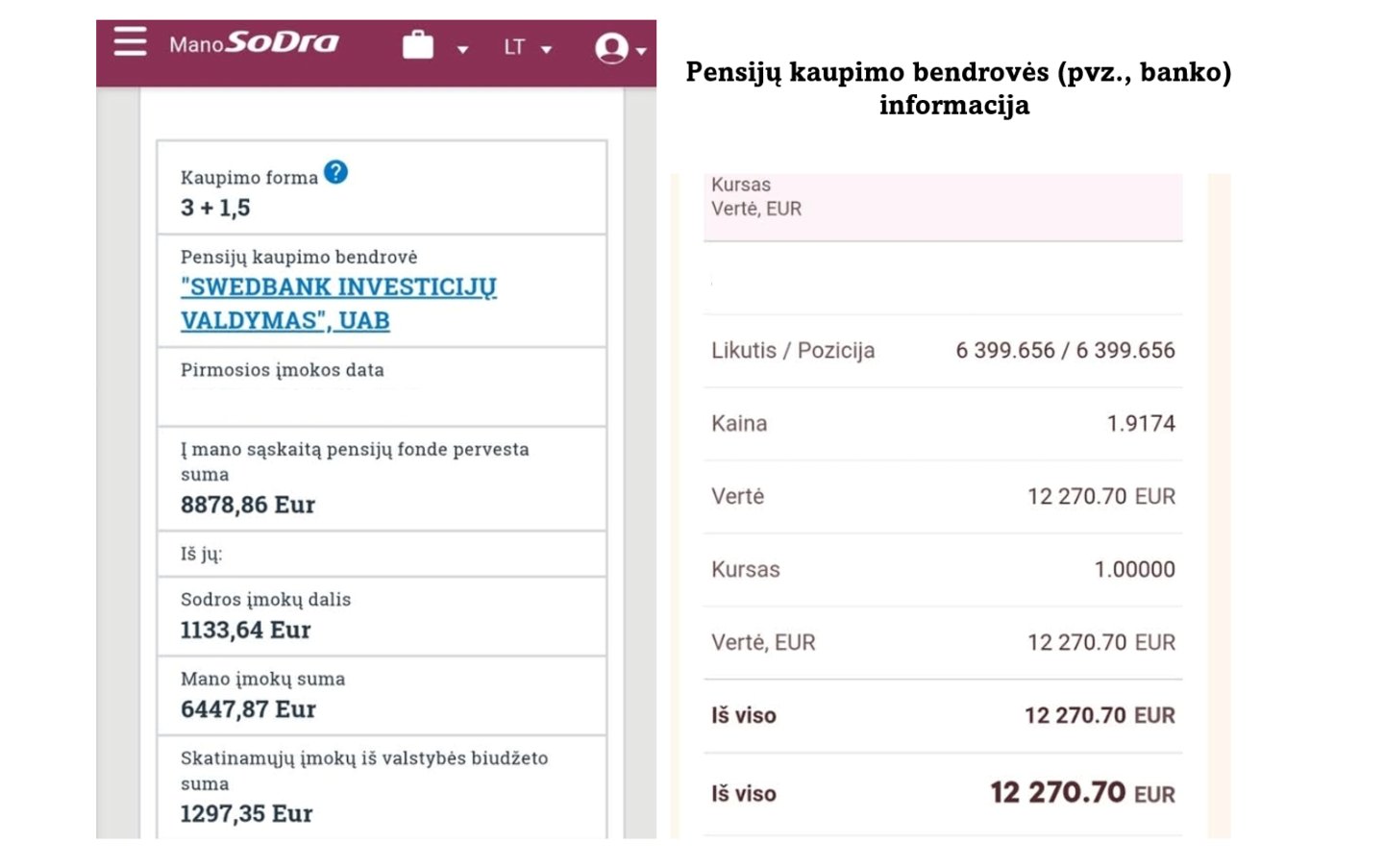Click the Likutis / Pozicija row
1384x868 pixels.
click(x=942, y=351)
